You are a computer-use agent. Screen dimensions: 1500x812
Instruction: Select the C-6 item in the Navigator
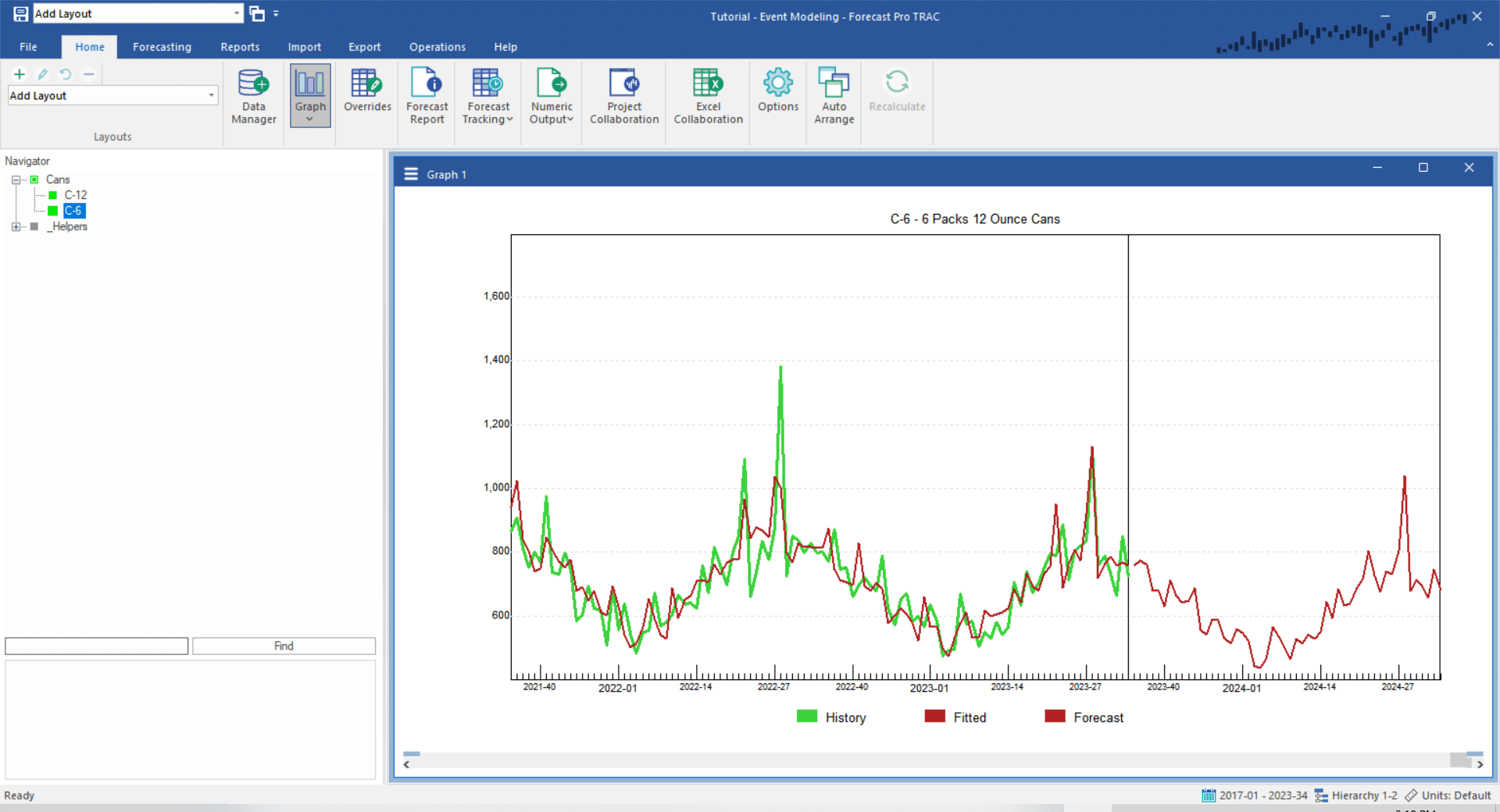[73, 210]
